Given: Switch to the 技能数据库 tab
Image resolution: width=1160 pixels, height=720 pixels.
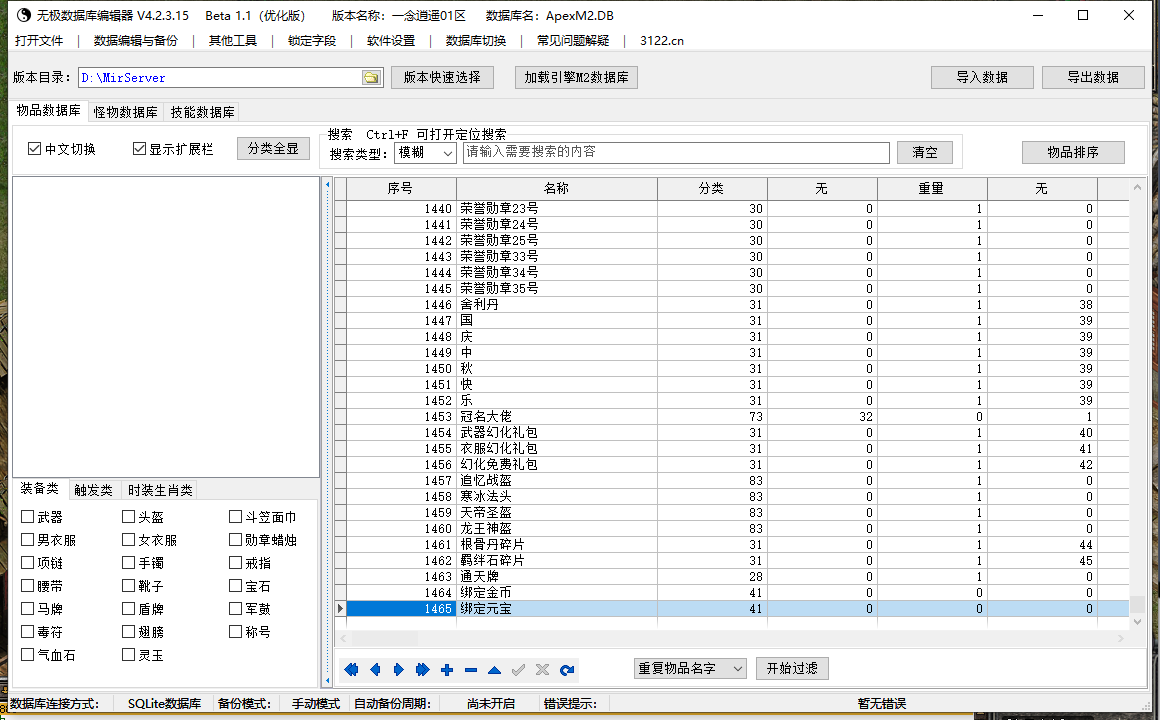Looking at the screenshot, I should click(x=203, y=112).
